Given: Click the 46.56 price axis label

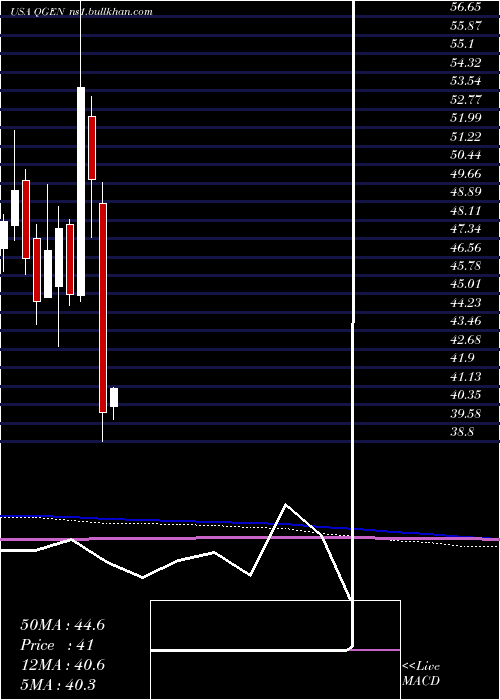Looking at the screenshot, I should click(x=465, y=247).
